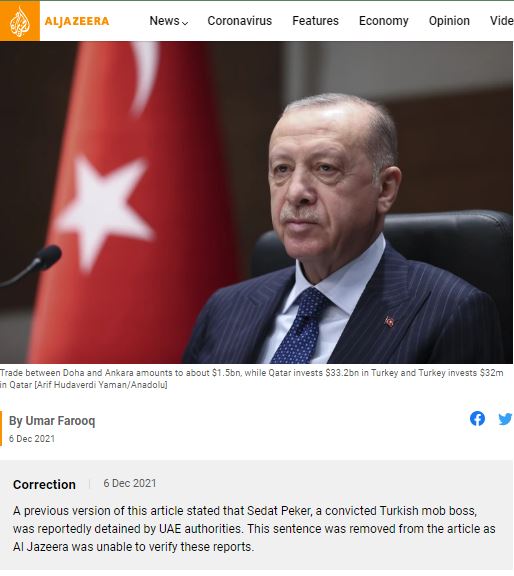The width and height of the screenshot is (514, 576).
Task: Click the image caption about Doha and Ankara trade
Action: tap(251, 379)
